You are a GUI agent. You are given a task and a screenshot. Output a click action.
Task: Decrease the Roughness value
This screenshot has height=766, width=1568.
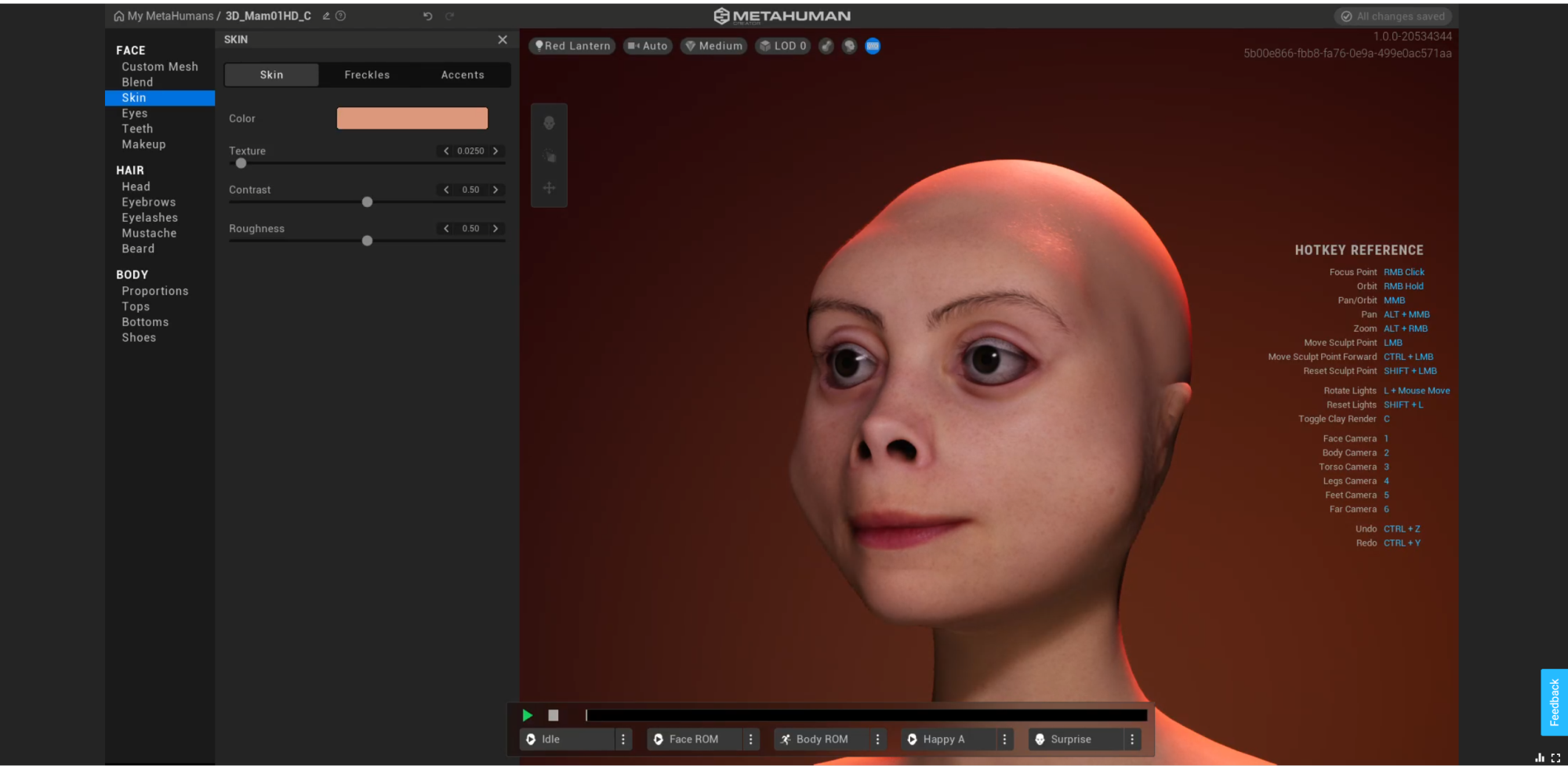point(446,229)
